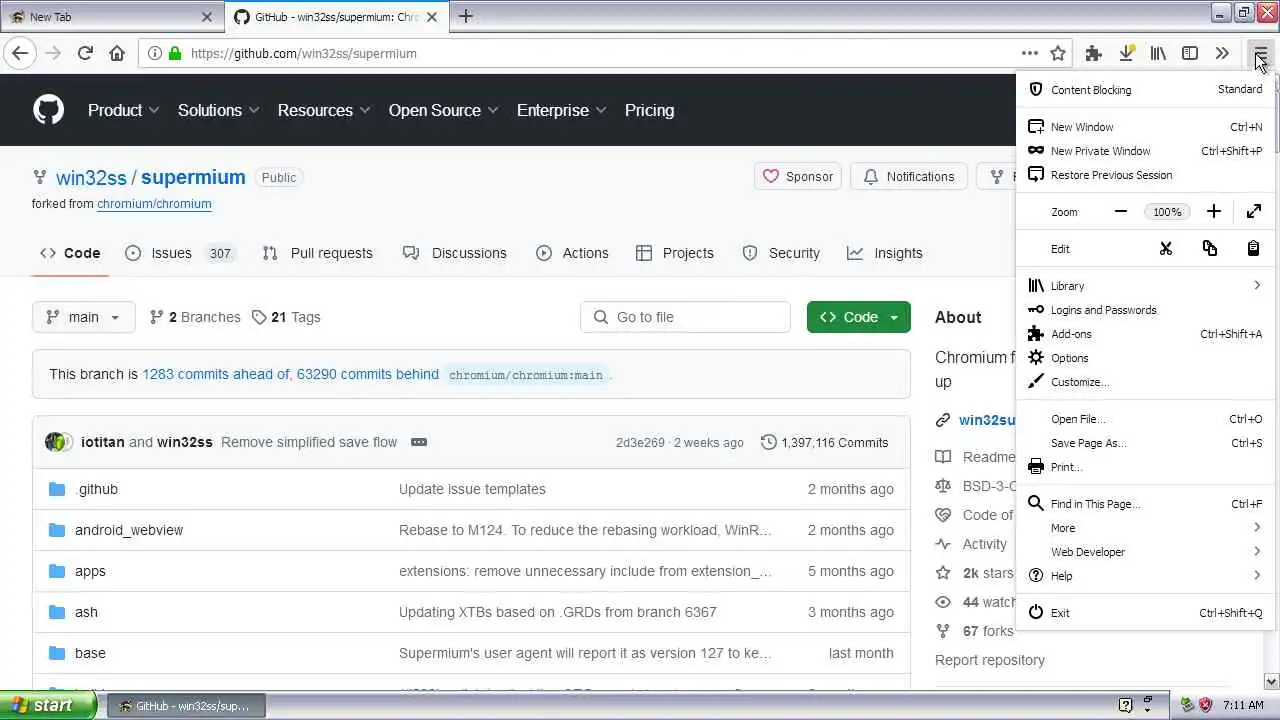Switch to the Issues repository tab
Screen dimensions: 1280x720
tap(181, 253)
